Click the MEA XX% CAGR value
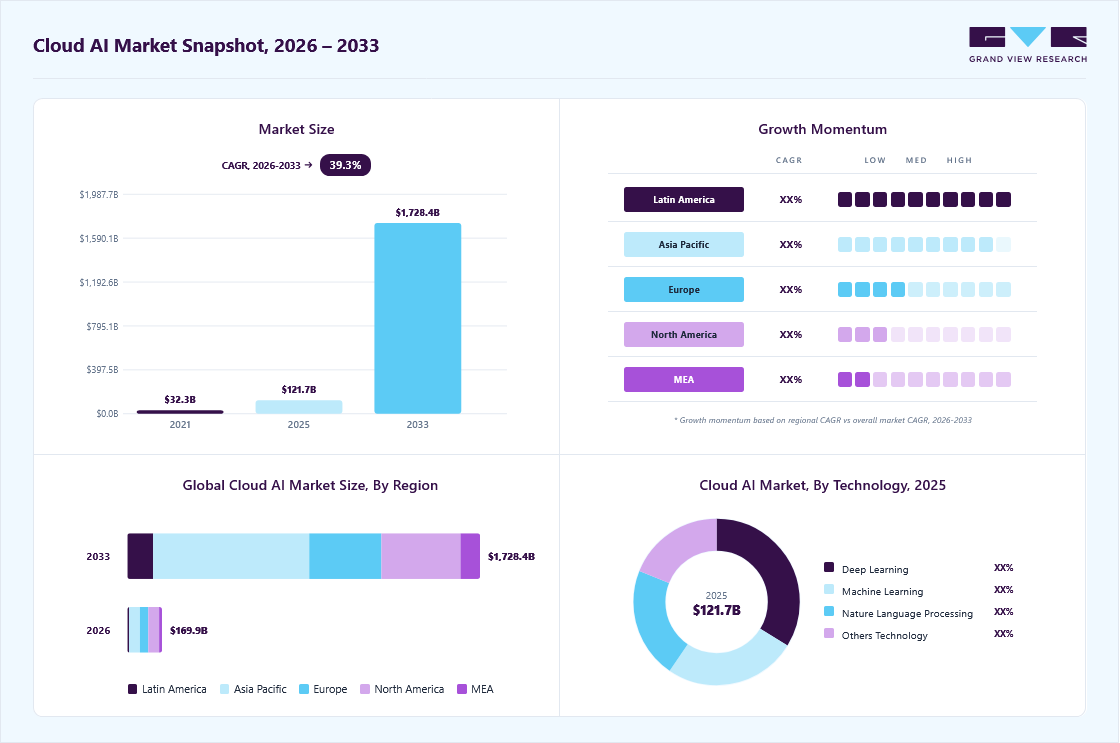Screen dimensions: 1120x743 tap(791, 379)
